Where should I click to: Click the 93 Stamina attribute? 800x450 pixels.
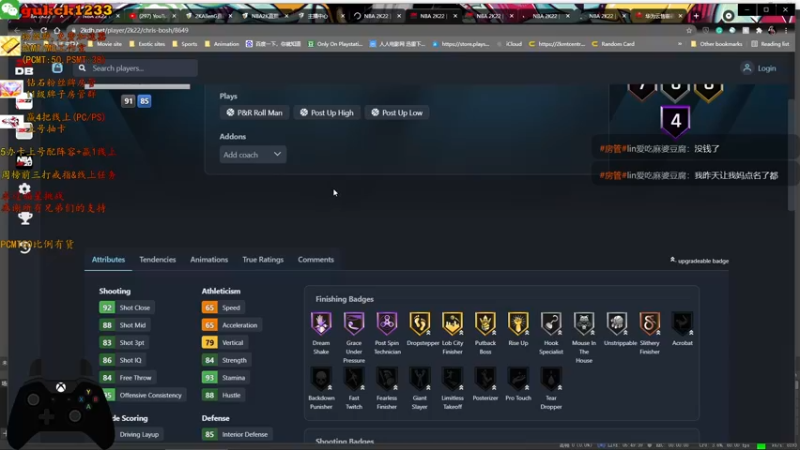point(226,378)
